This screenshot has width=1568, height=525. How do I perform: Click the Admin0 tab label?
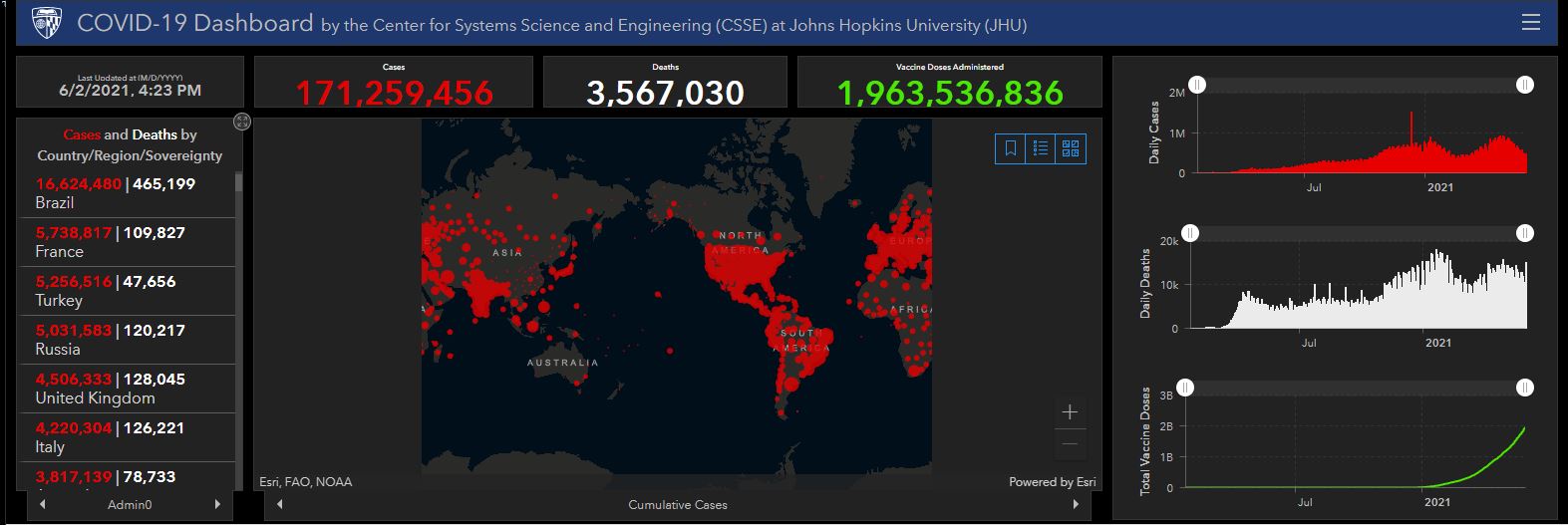click(x=130, y=505)
